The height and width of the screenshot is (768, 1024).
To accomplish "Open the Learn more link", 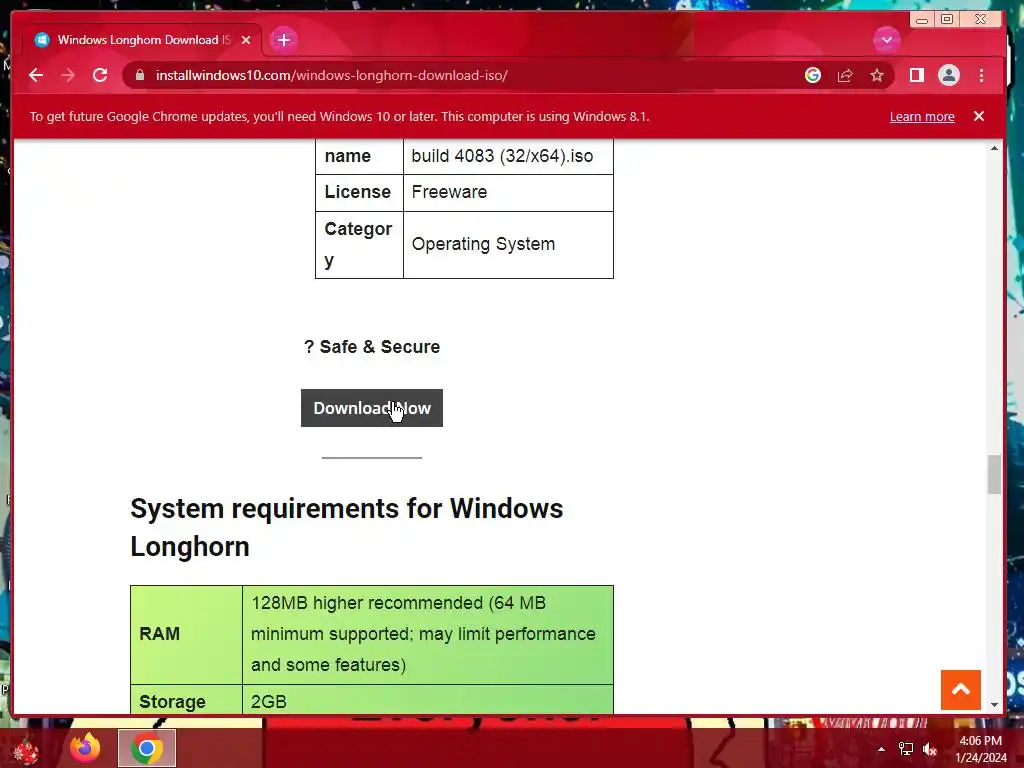I will (921, 117).
